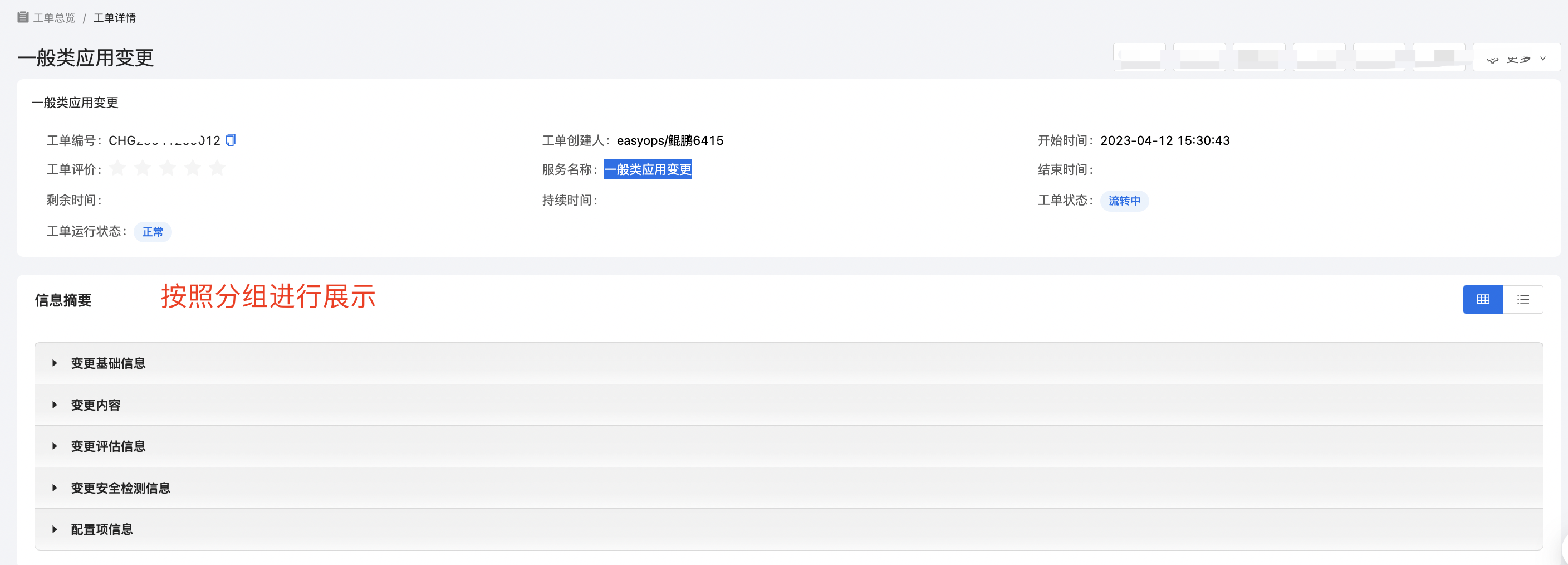Image resolution: width=1568 pixels, height=565 pixels.
Task: Copy the ticket number CHG…012
Action: [231, 140]
